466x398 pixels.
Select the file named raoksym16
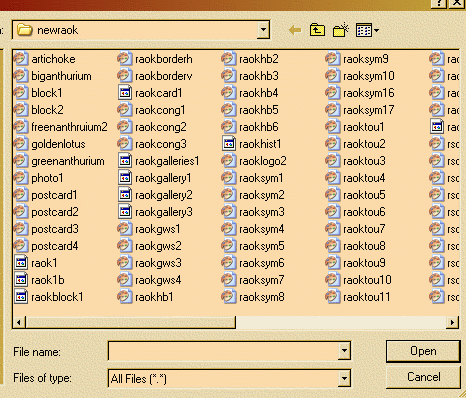[x=369, y=93]
